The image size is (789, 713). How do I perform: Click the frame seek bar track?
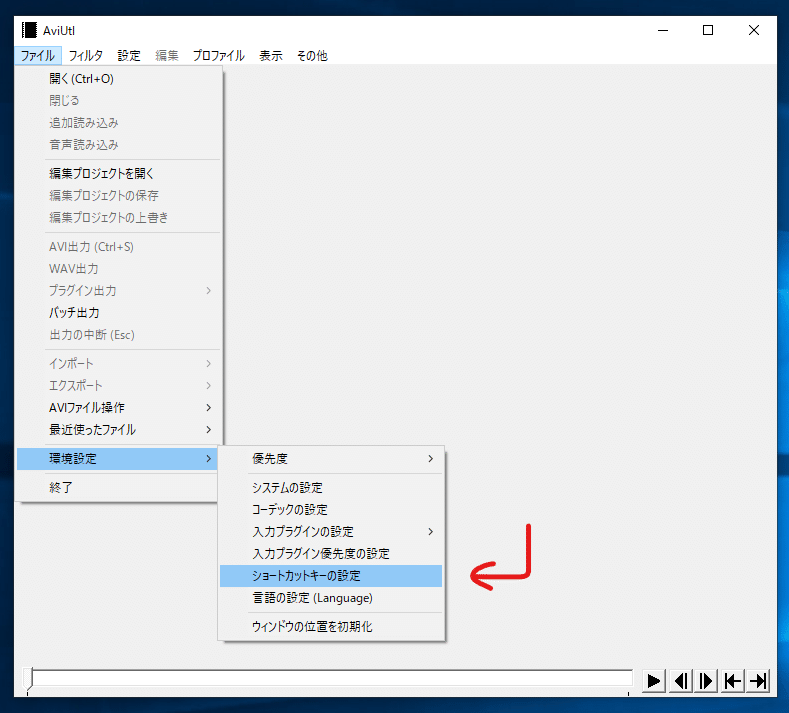(x=330, y=678)
